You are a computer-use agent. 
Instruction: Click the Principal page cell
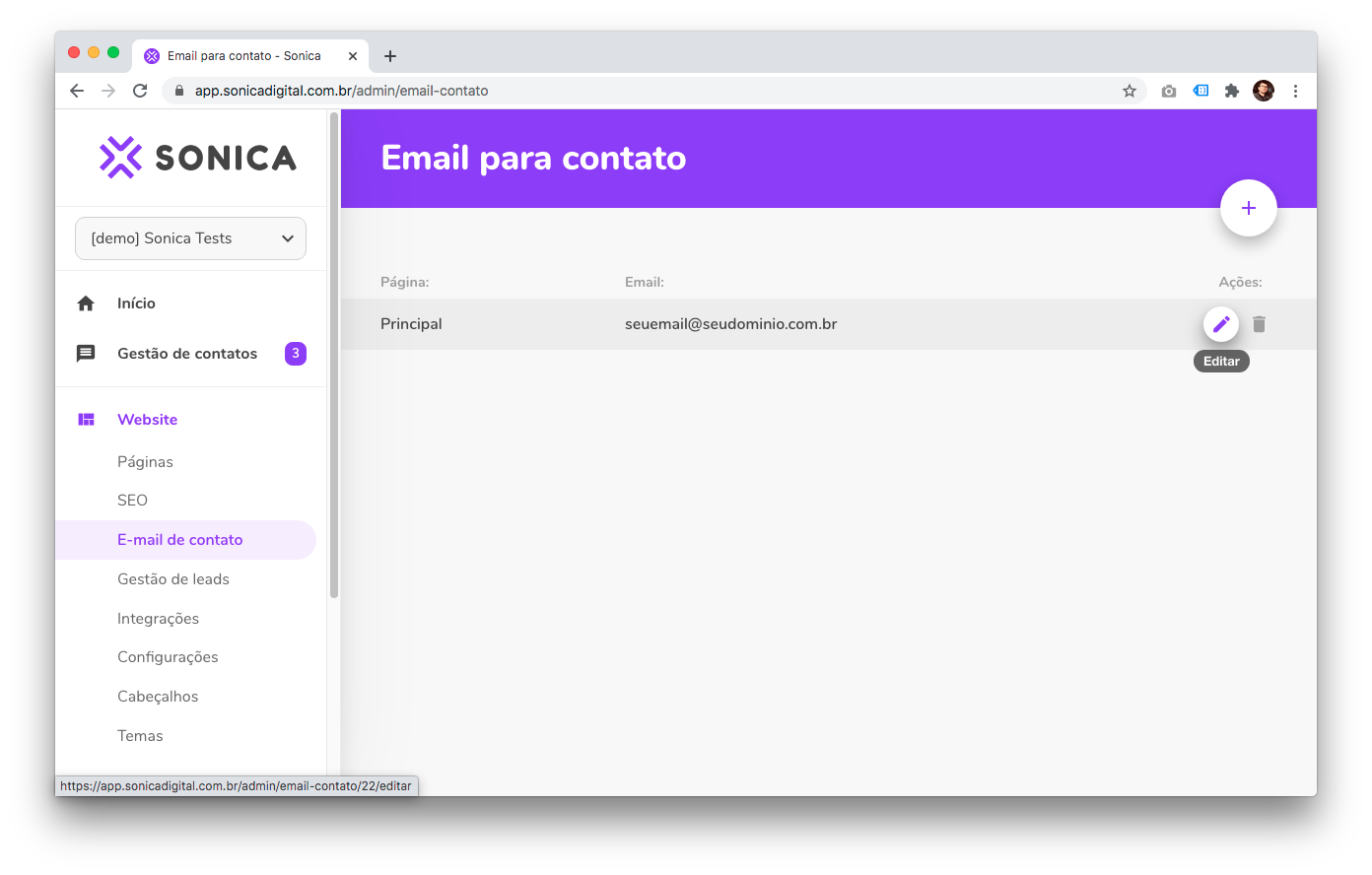click(411, 324)
